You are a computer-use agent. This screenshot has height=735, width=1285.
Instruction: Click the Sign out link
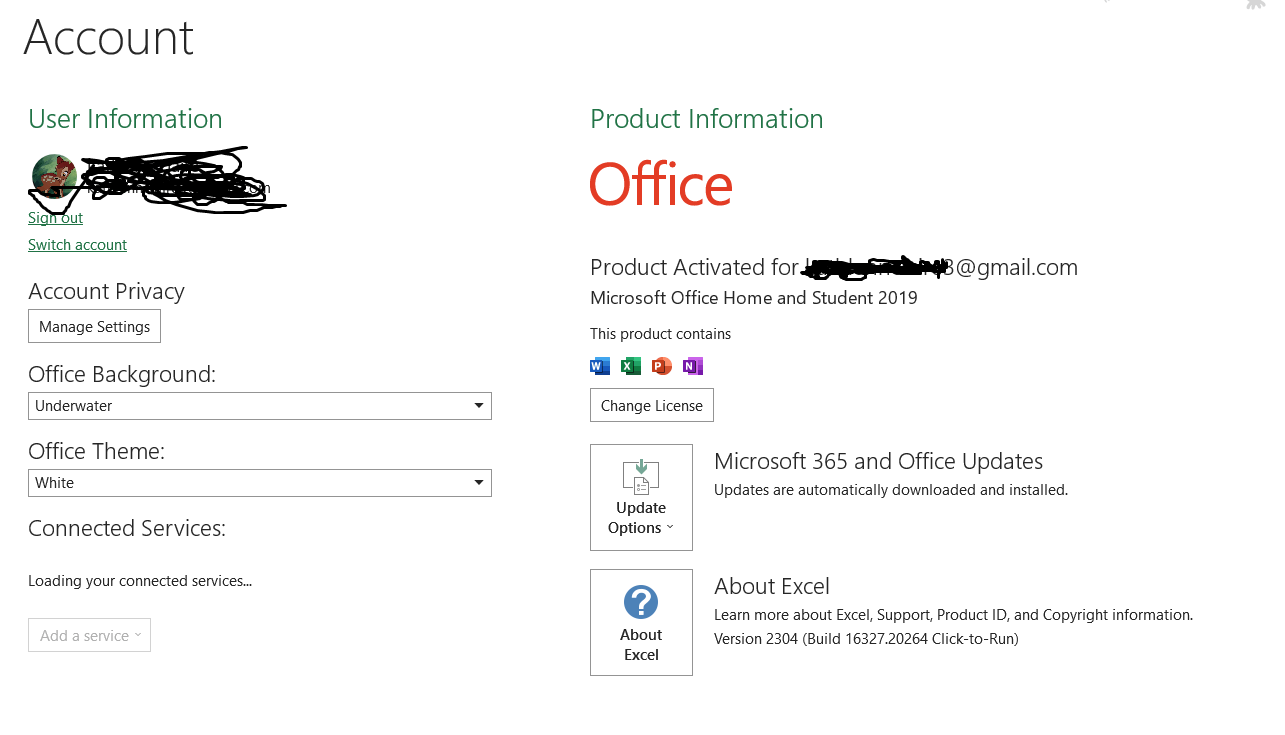55,217
